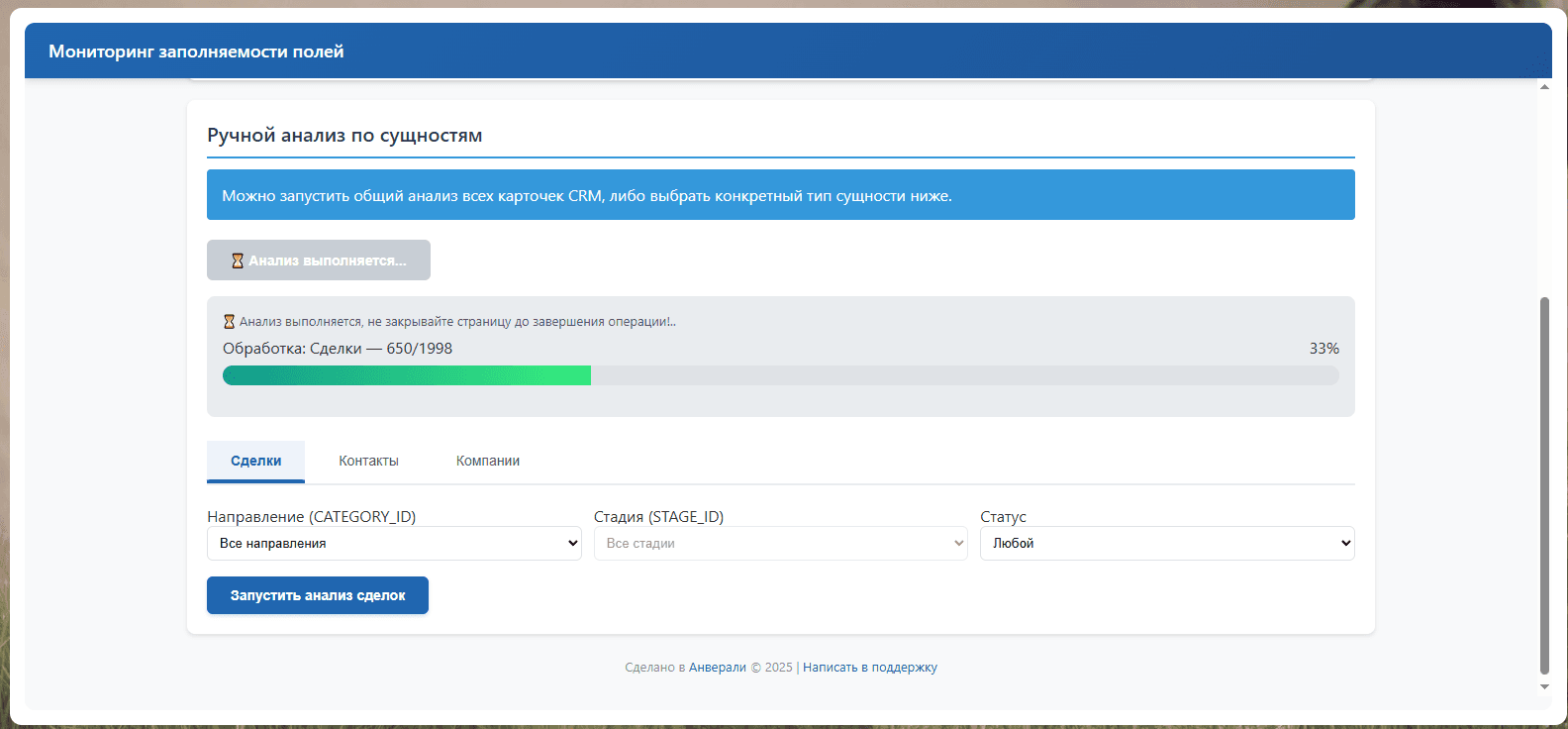Open the Направление (CATEGORY_ID) dropdown
This screenshot has height=729, width=1568.
click(394, 543)
